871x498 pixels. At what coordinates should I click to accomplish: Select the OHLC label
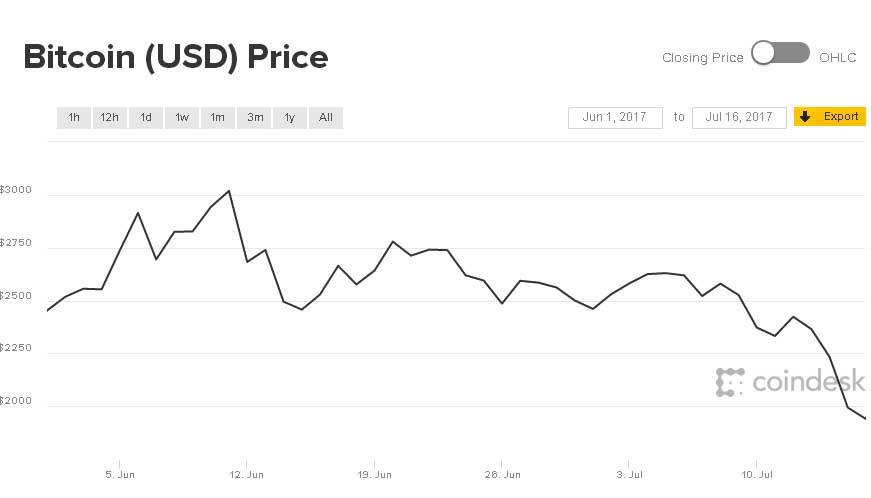click(x=838, y=58)
